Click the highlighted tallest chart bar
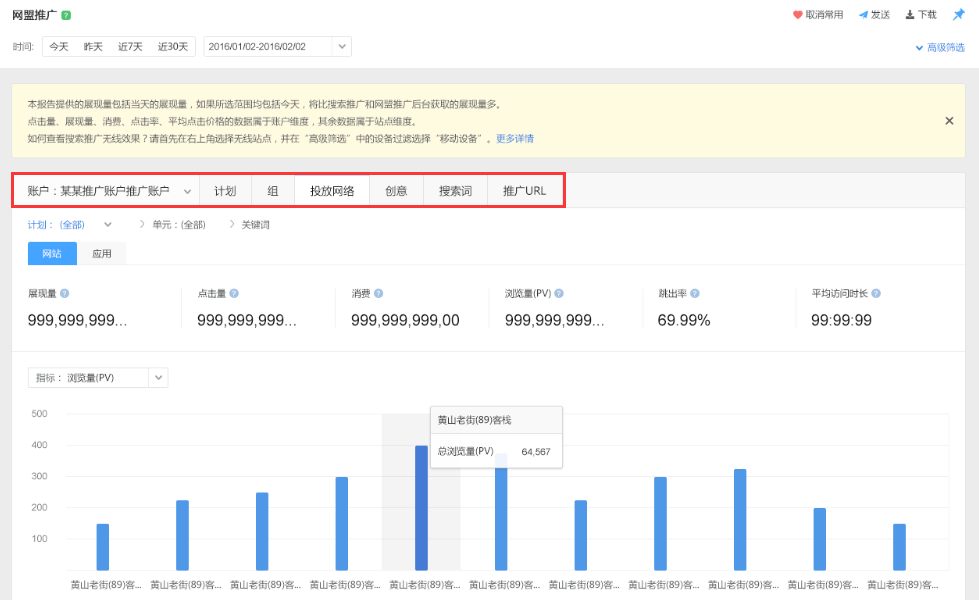 pyautogui.click(x=421, y=508)
